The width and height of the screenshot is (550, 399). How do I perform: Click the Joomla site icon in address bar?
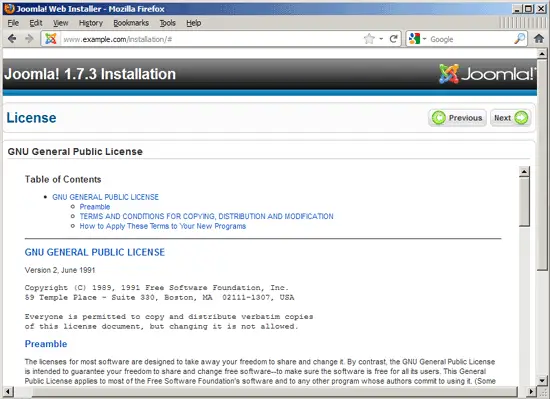coord(51,39)
